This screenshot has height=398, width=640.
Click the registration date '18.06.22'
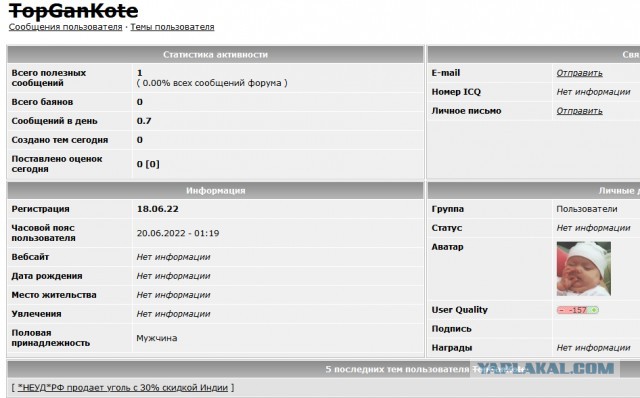[x=158, y=209]
